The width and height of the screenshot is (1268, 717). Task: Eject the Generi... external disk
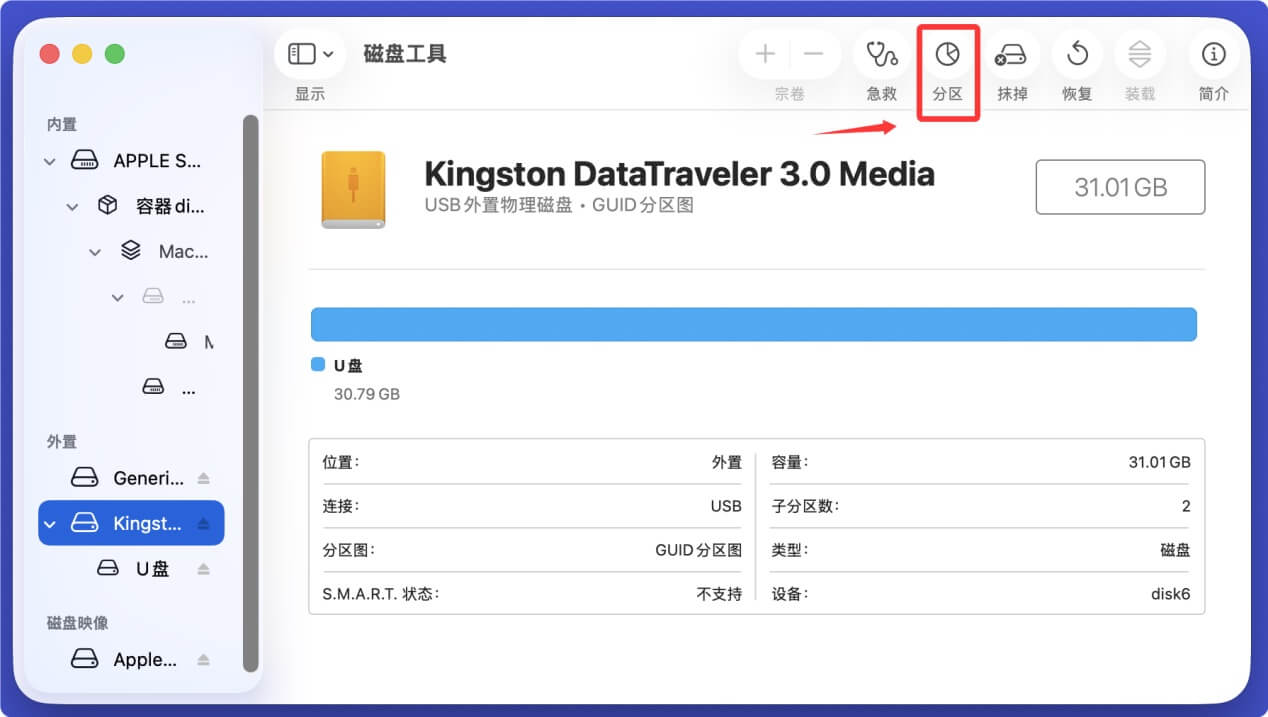coord(204,478)
